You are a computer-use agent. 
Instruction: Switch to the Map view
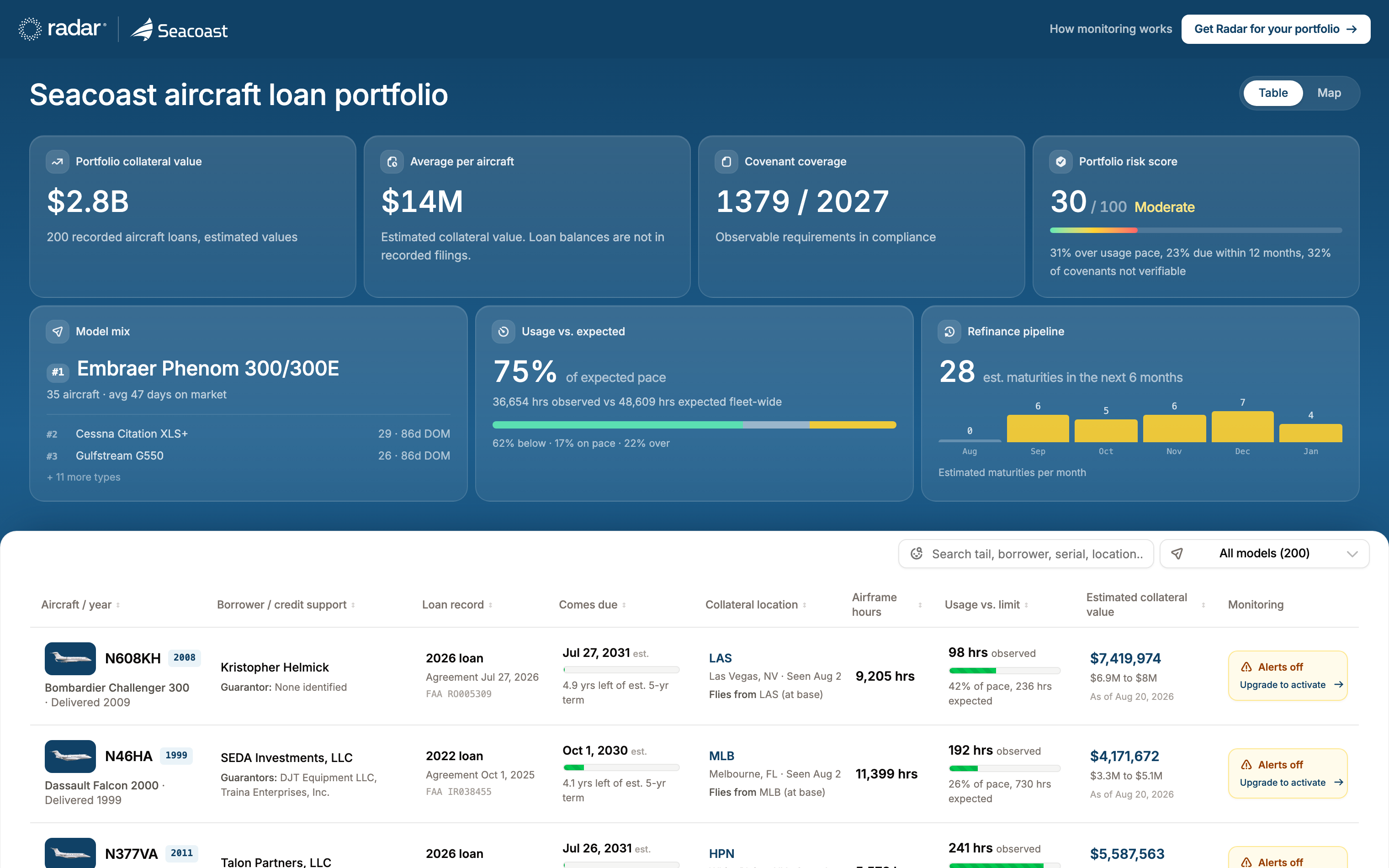1329,93
